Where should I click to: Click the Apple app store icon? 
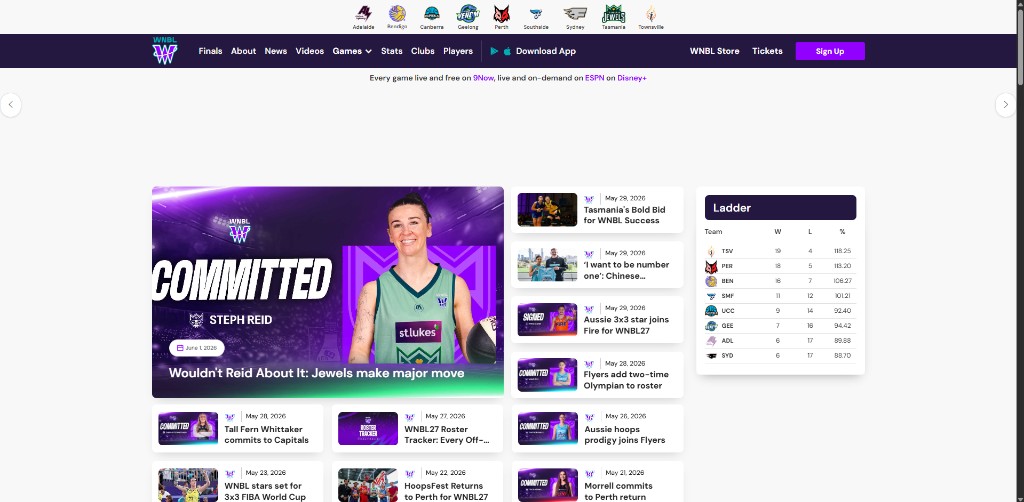(x=507, y=51)
